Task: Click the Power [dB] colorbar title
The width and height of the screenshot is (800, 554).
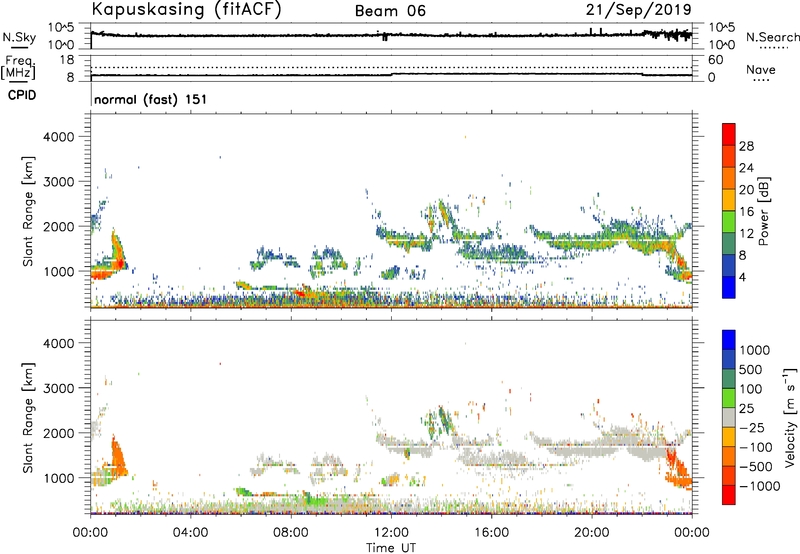Action: point(764,211)
